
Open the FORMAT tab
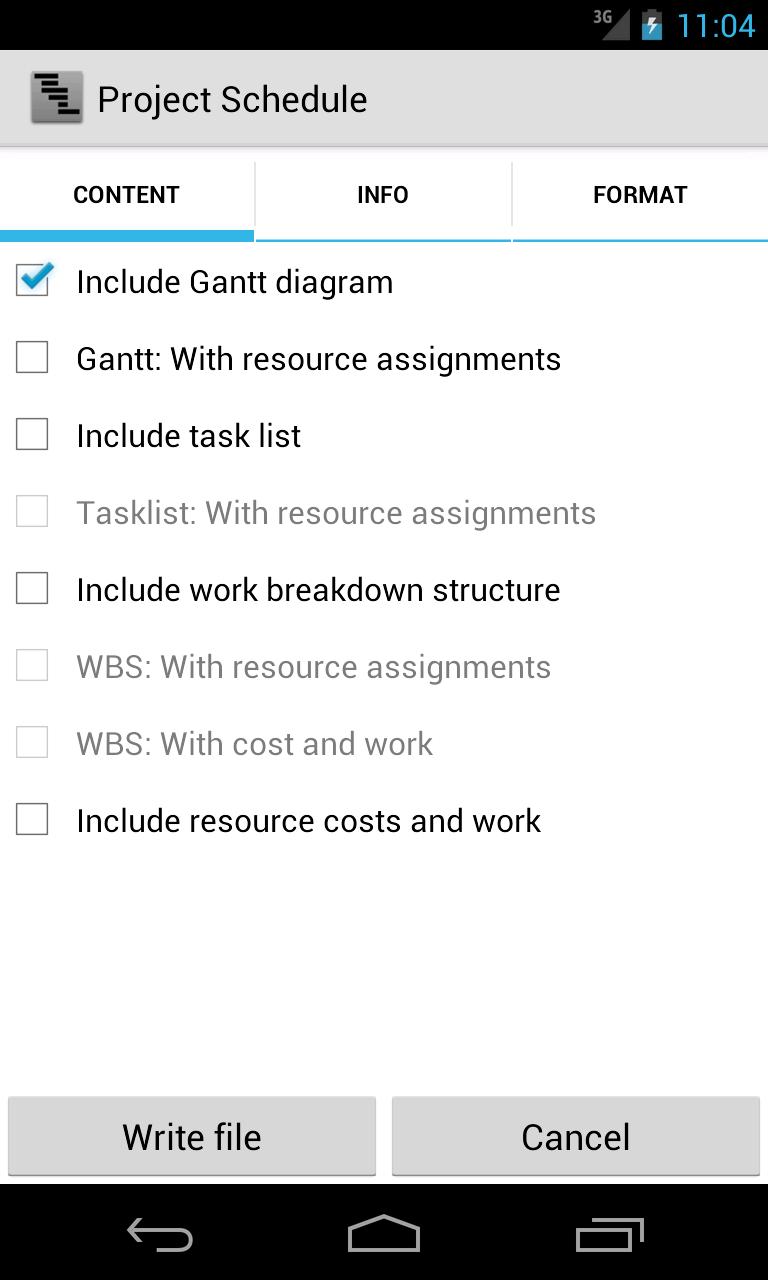pyautogui.click(x=640, y=195)
